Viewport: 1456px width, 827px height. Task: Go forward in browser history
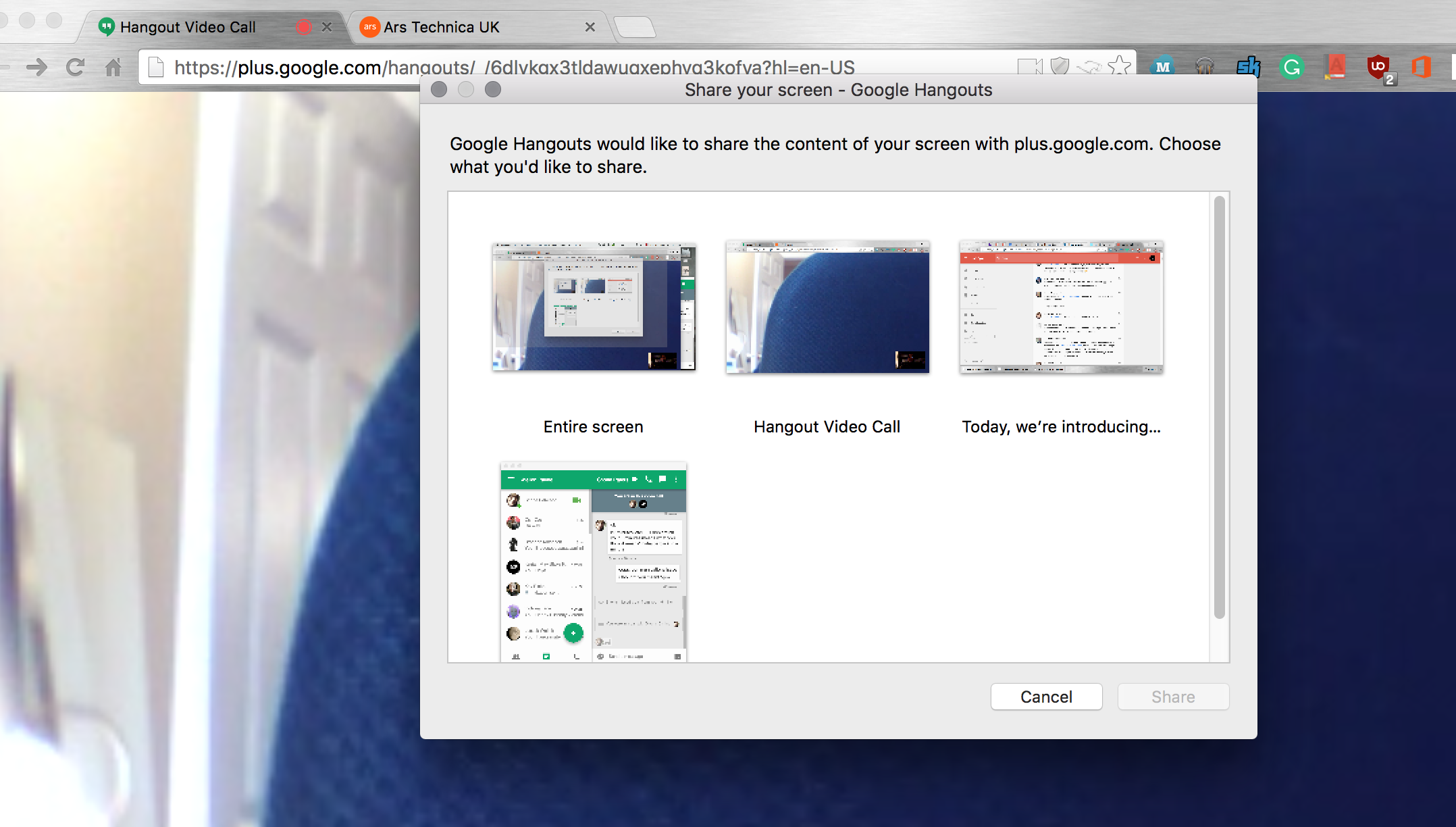pyautogui.click(x=38, y=67)
